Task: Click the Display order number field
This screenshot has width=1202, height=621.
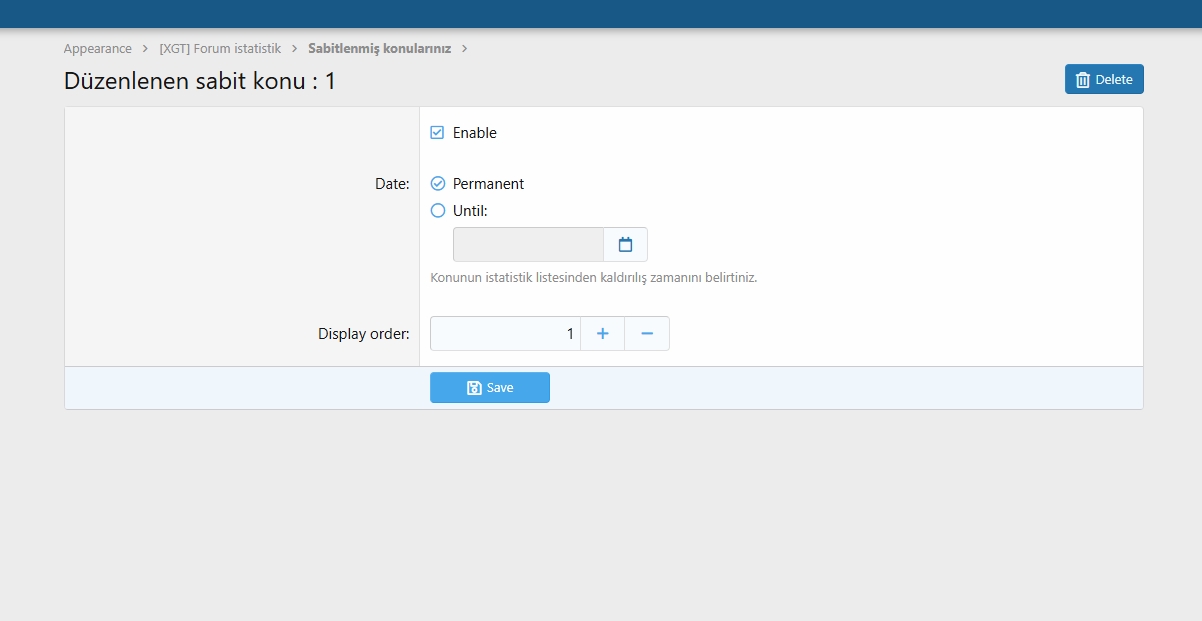Action: 505,334
